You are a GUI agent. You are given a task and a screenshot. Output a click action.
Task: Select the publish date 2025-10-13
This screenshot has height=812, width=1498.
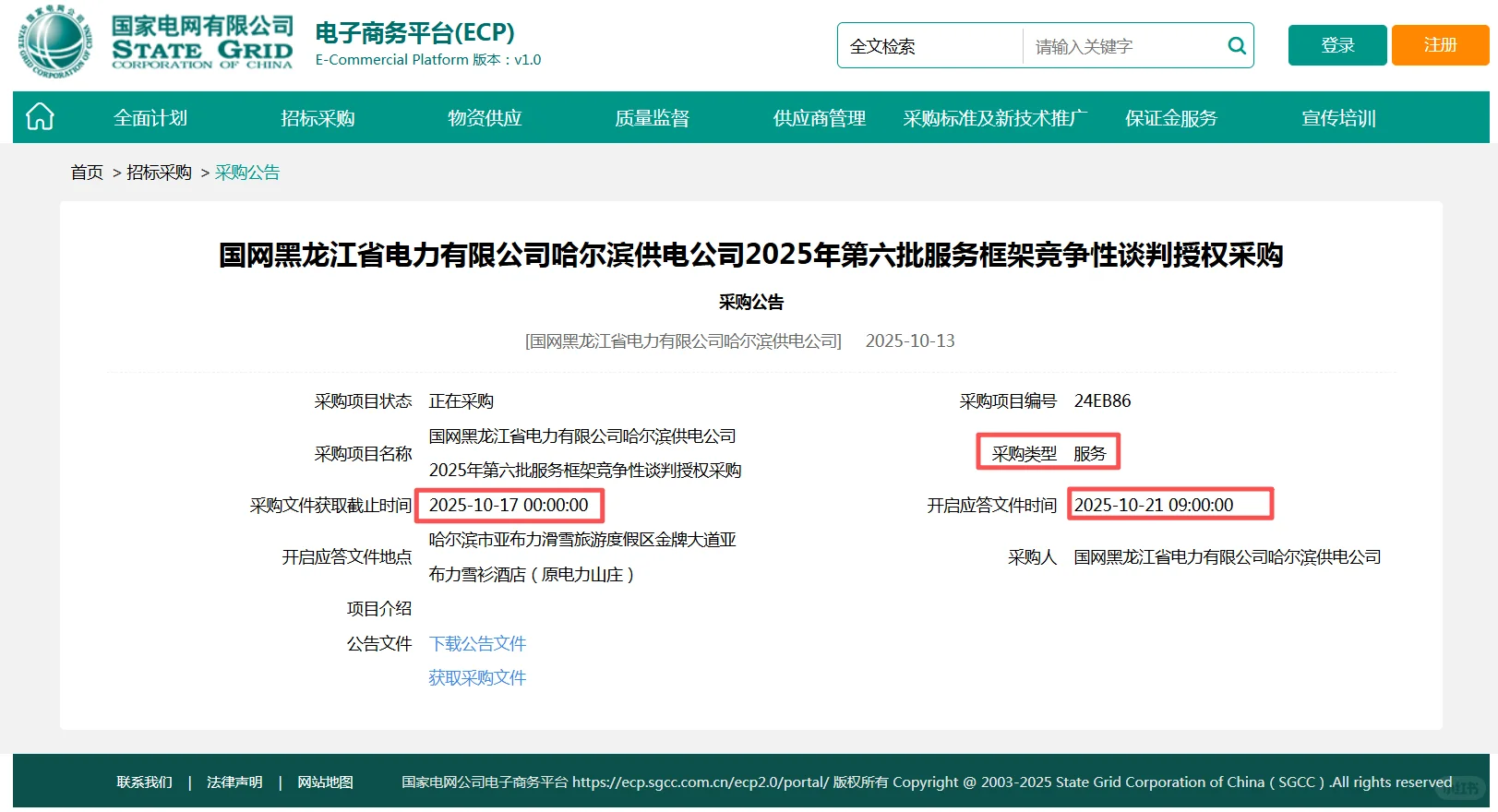(910, 340)
